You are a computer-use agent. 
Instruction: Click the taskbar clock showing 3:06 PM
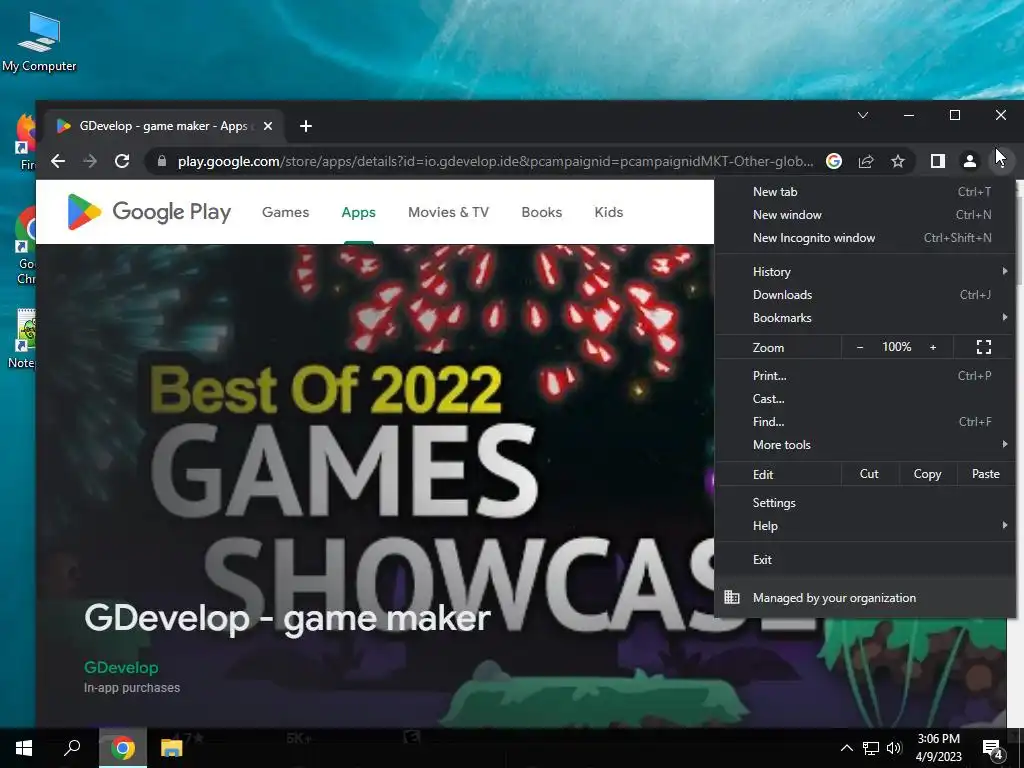point(938,748)
